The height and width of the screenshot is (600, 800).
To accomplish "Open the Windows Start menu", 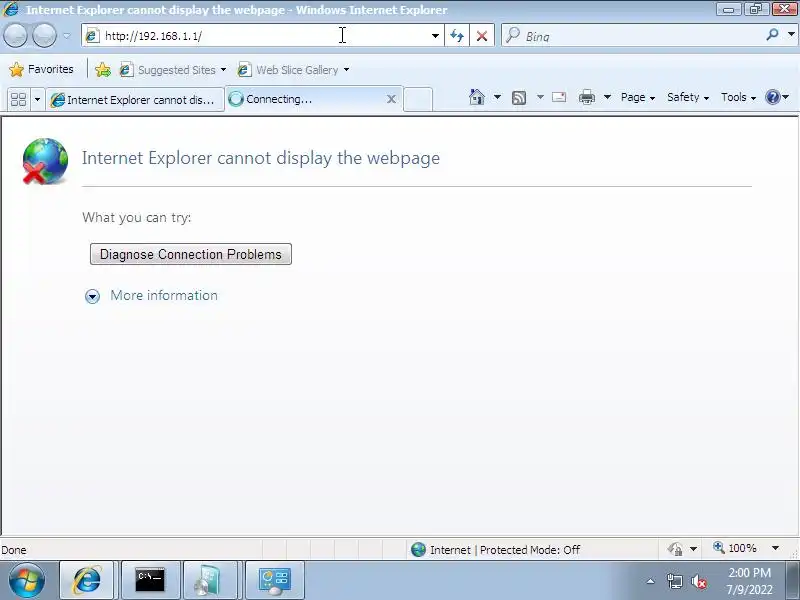I will pos(27,581).
